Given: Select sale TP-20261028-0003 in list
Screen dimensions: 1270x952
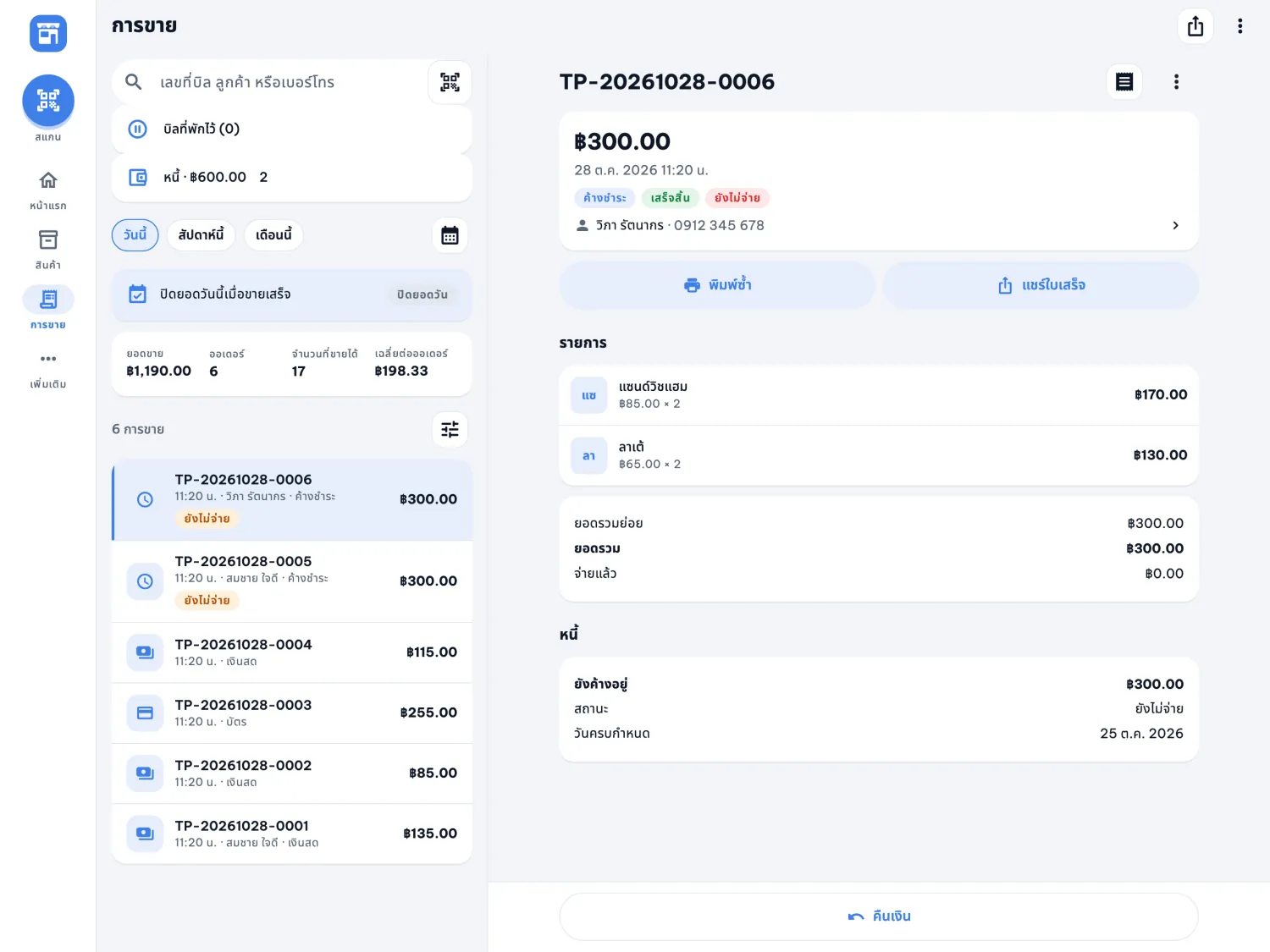Looking at the screenshot, I should click(x=292, y=713).
